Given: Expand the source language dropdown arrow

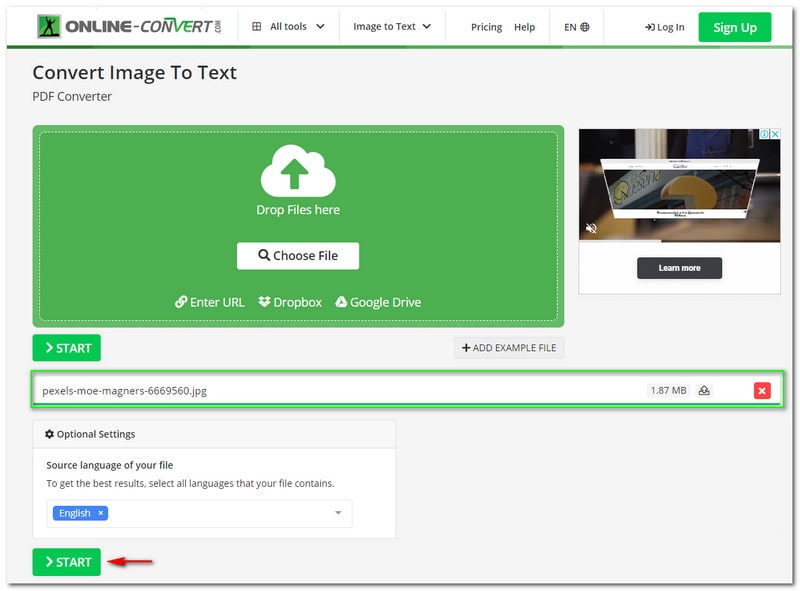Looking at the screenshot, I should pyautogui.click(x=338, y=513).
